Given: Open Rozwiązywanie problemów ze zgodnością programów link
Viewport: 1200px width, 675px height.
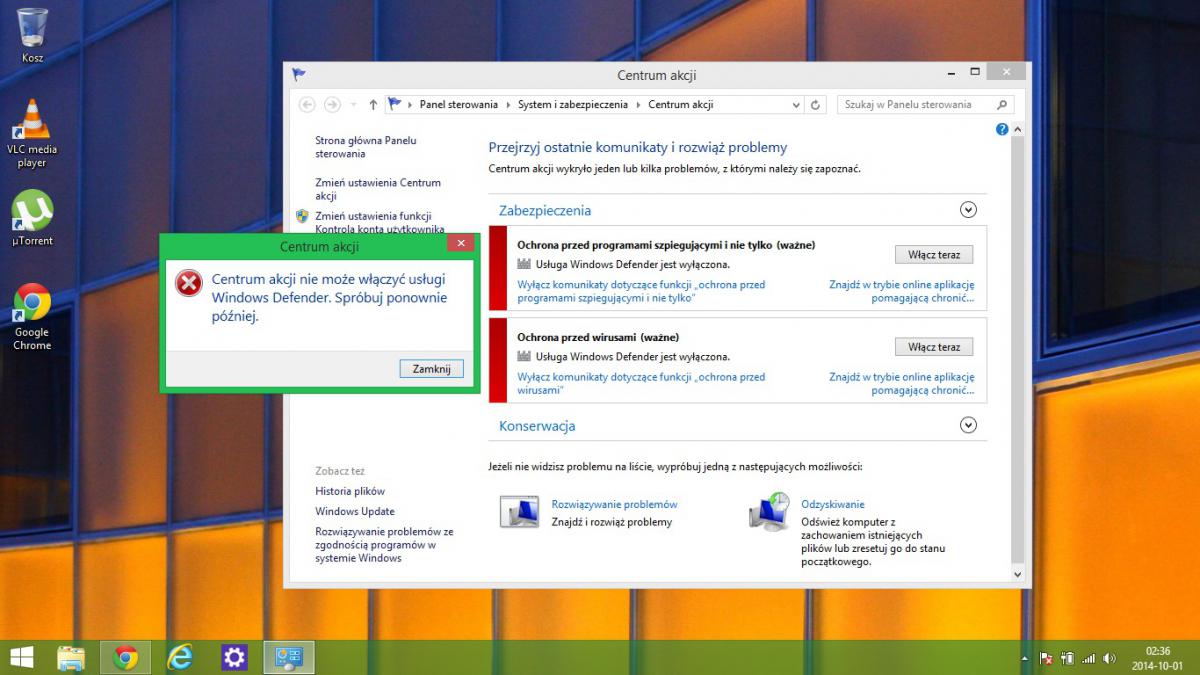Looking at the screenshot, I should click(384, 545).
